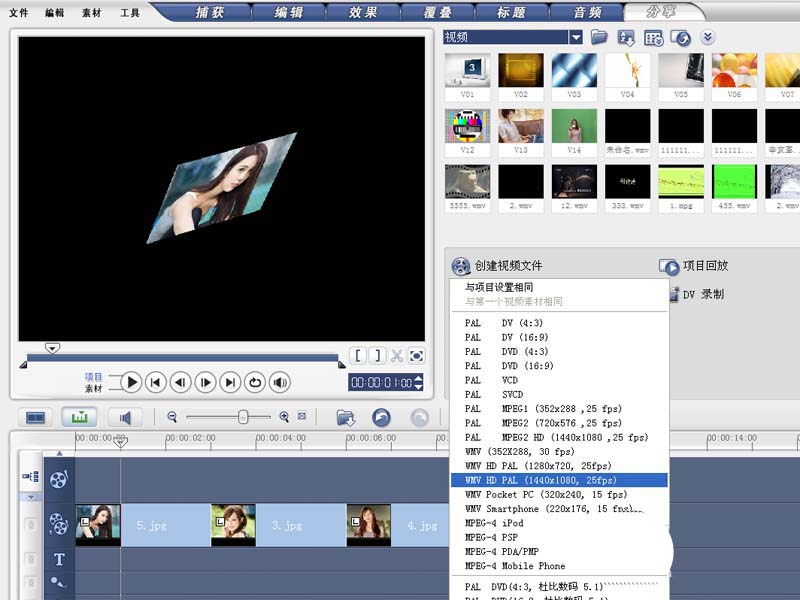Mute via the system volume speaker icon
Viewport: 800px width, 600px height.
point(280,382)
